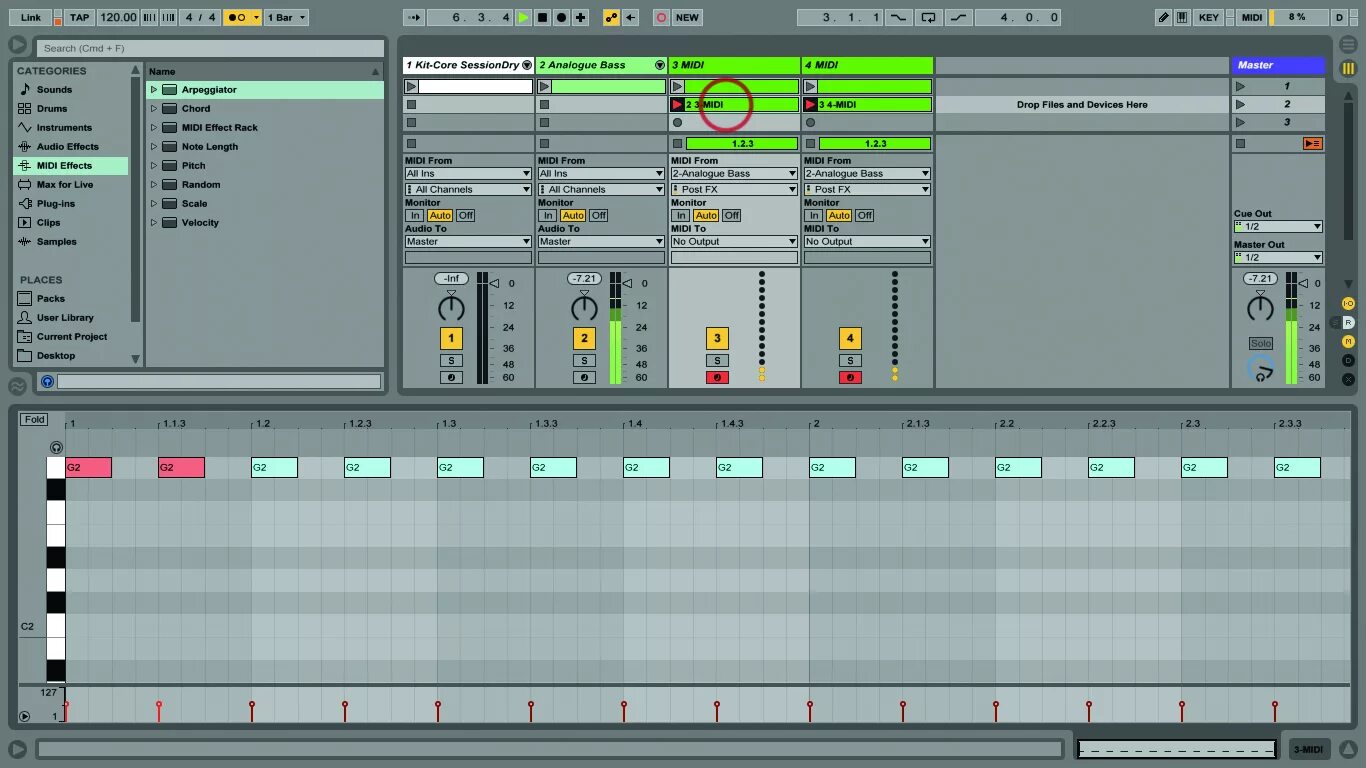Toggle MIDI map mode

pos(1251,17)
